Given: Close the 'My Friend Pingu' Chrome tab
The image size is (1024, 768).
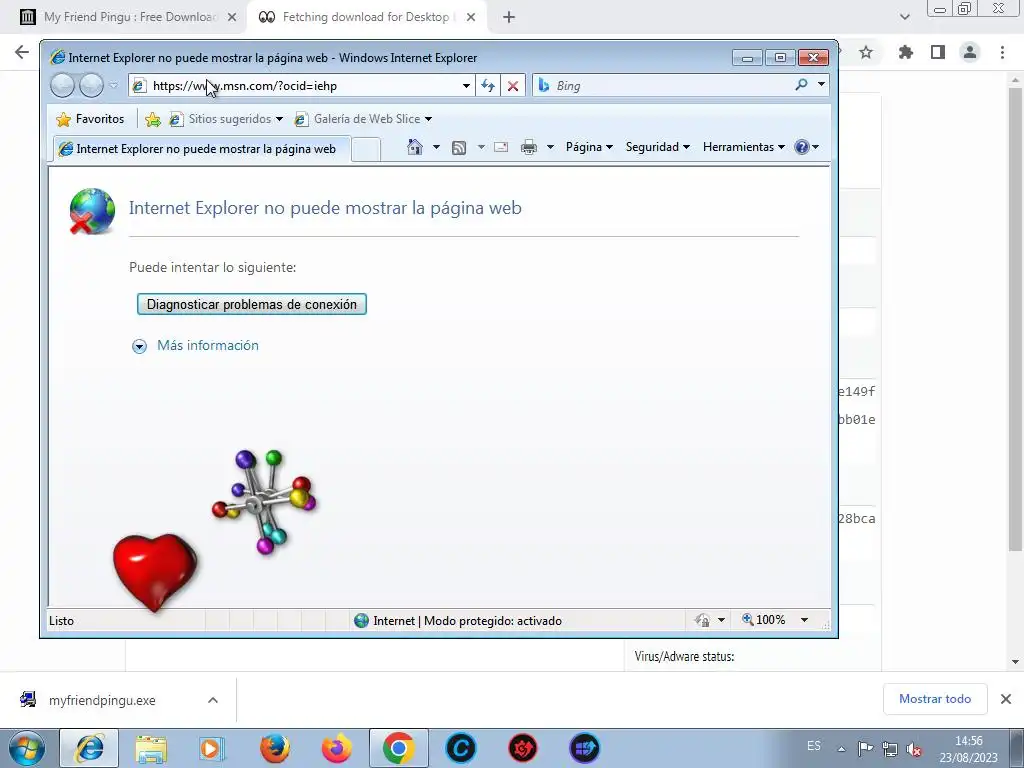Looking at the screenshot, I should pos(232,18).
